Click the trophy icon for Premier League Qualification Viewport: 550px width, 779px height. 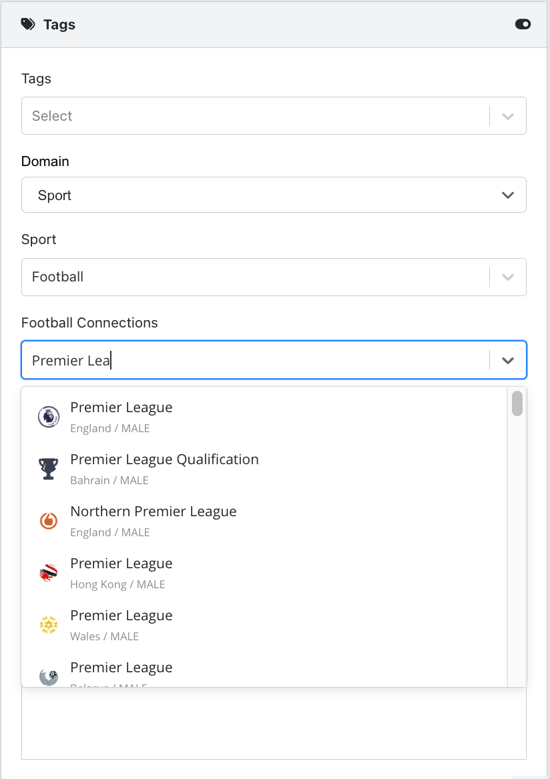pos(49,468)
